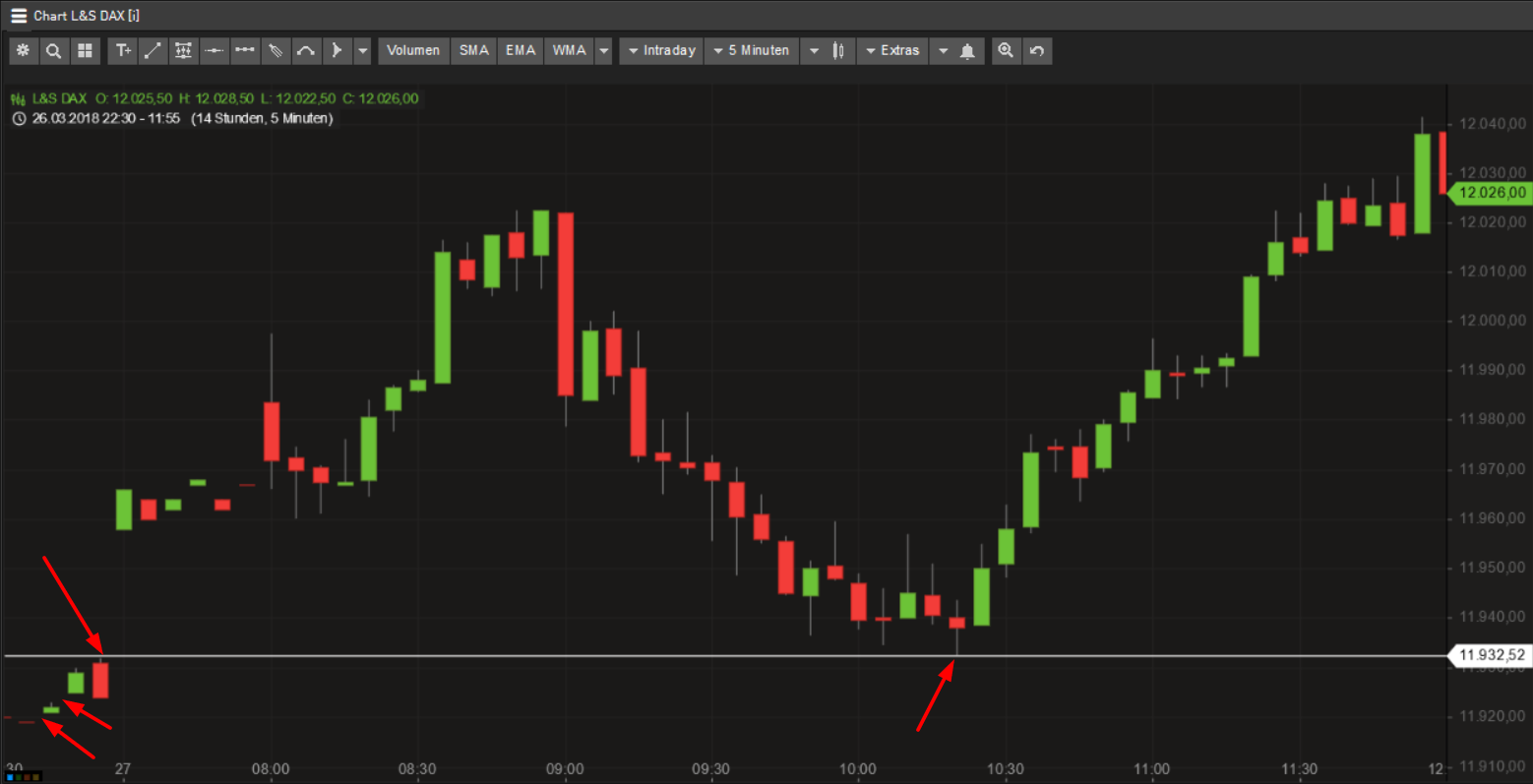Image resolution: width=1533 pixels, height=784 pixels.
Task: Select the two-point segment line tool
Action: 244,50
